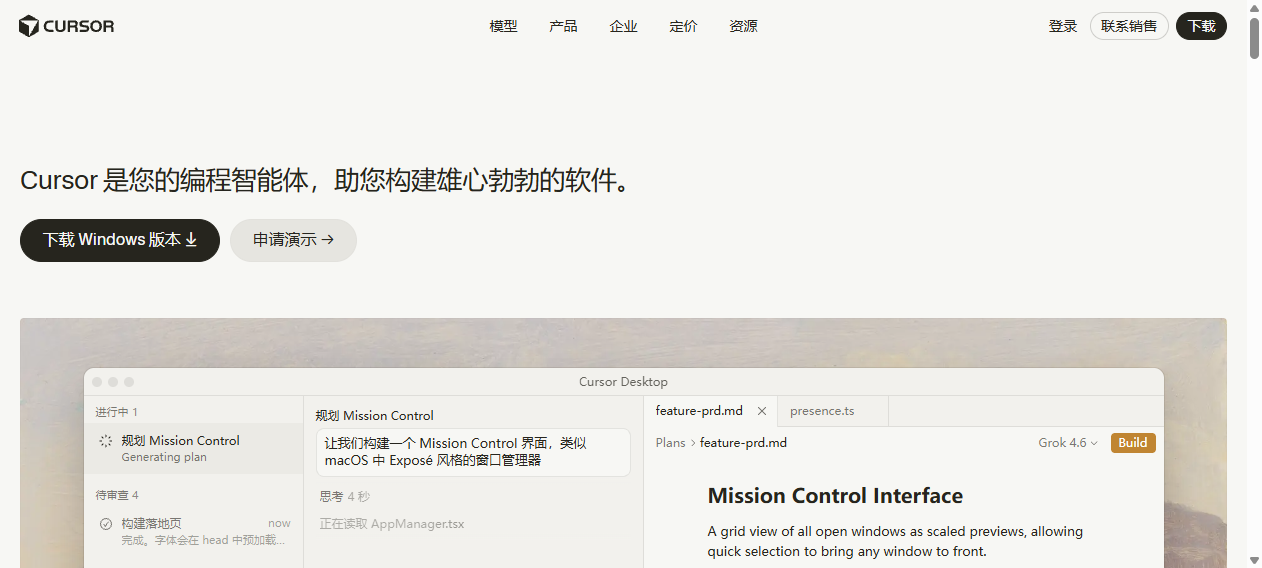Click the Cursor logo in the header

click(67, 26)
